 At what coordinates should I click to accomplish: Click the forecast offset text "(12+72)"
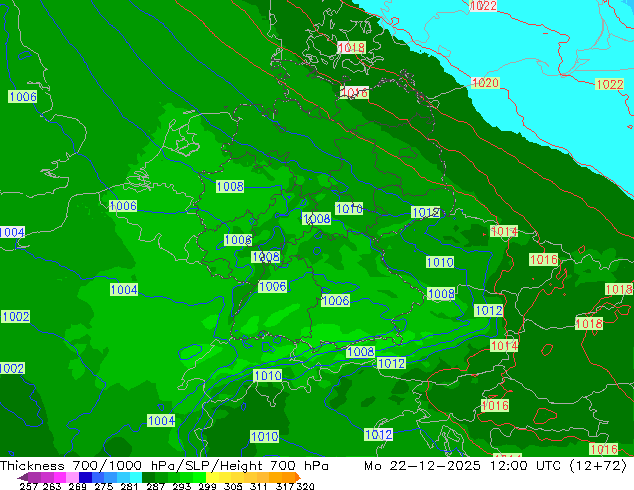coord(598,466)
